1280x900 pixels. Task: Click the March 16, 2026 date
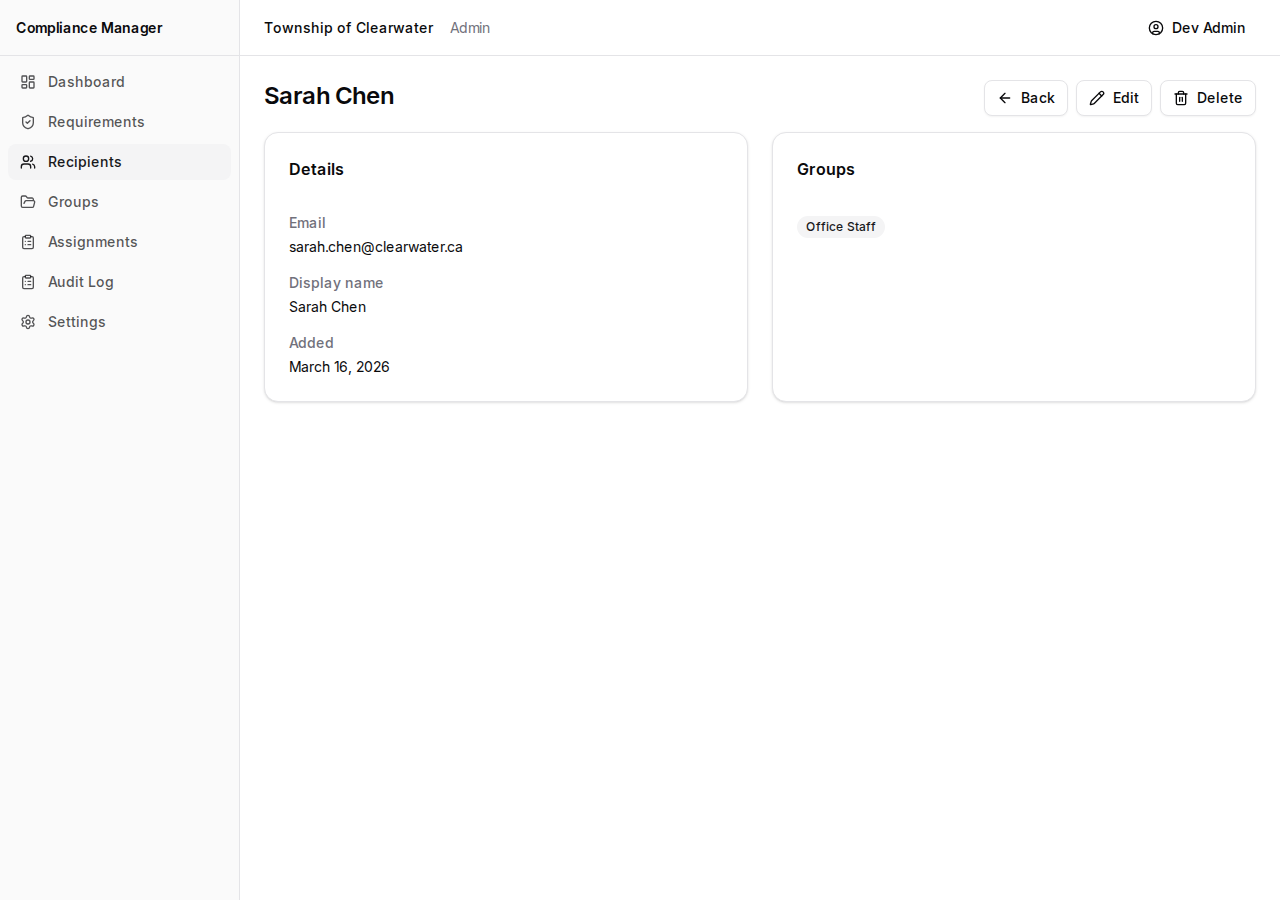pyautogui.click(x=339, y=367)
